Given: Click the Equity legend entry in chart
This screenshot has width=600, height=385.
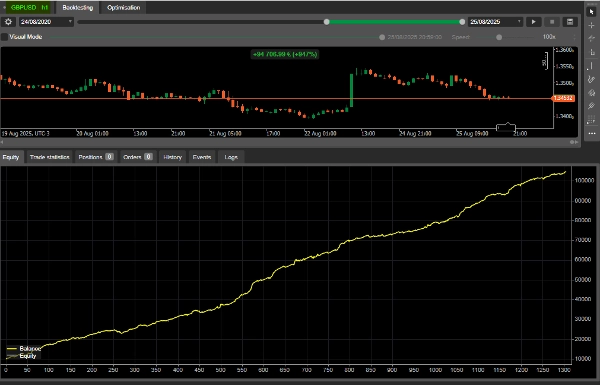Looking at the screenshot, I should (x=22, y=356).
